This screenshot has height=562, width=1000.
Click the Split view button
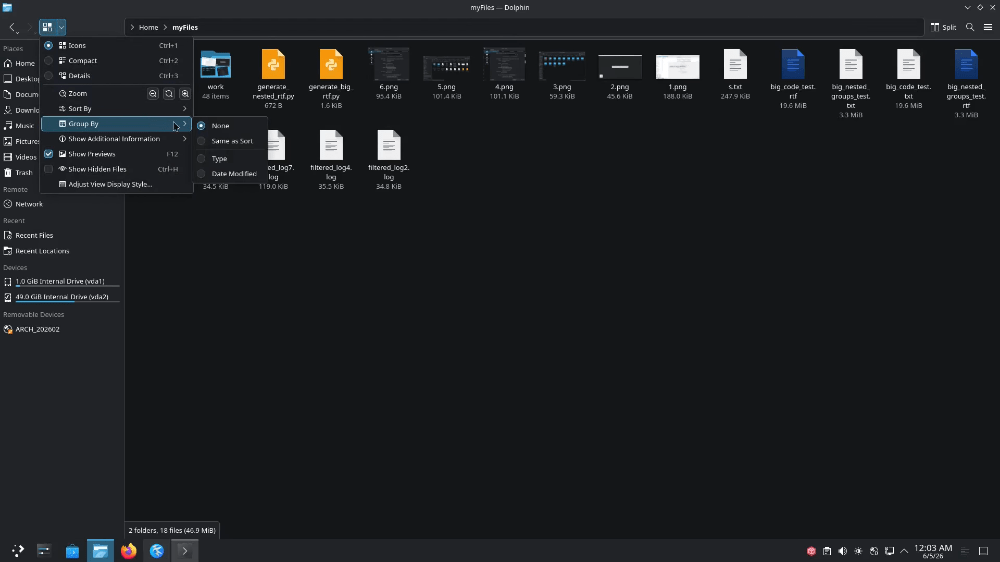click(943, 27)
